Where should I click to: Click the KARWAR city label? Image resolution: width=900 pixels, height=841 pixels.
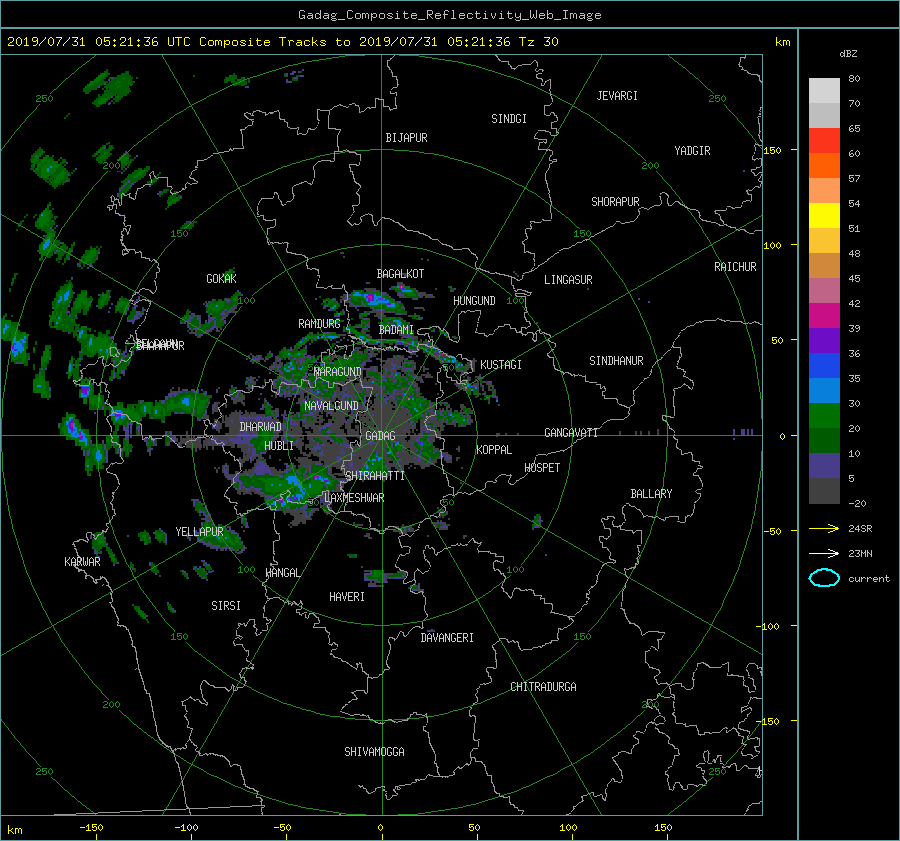coord(82,562)
